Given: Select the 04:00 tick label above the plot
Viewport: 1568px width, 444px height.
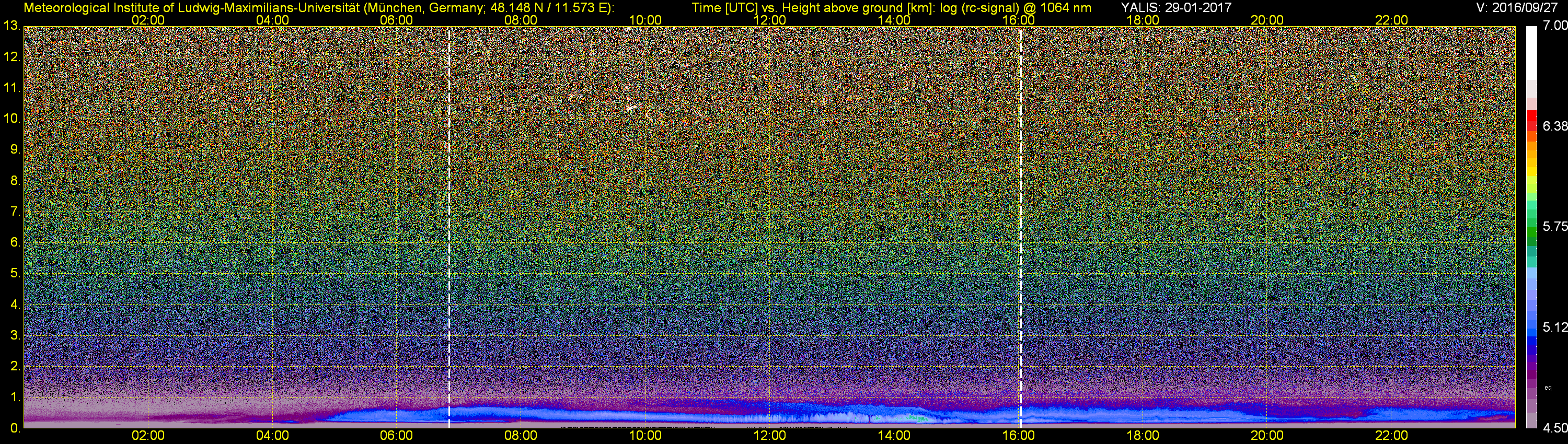Looking at the screenshot, I should pos(272,20).
